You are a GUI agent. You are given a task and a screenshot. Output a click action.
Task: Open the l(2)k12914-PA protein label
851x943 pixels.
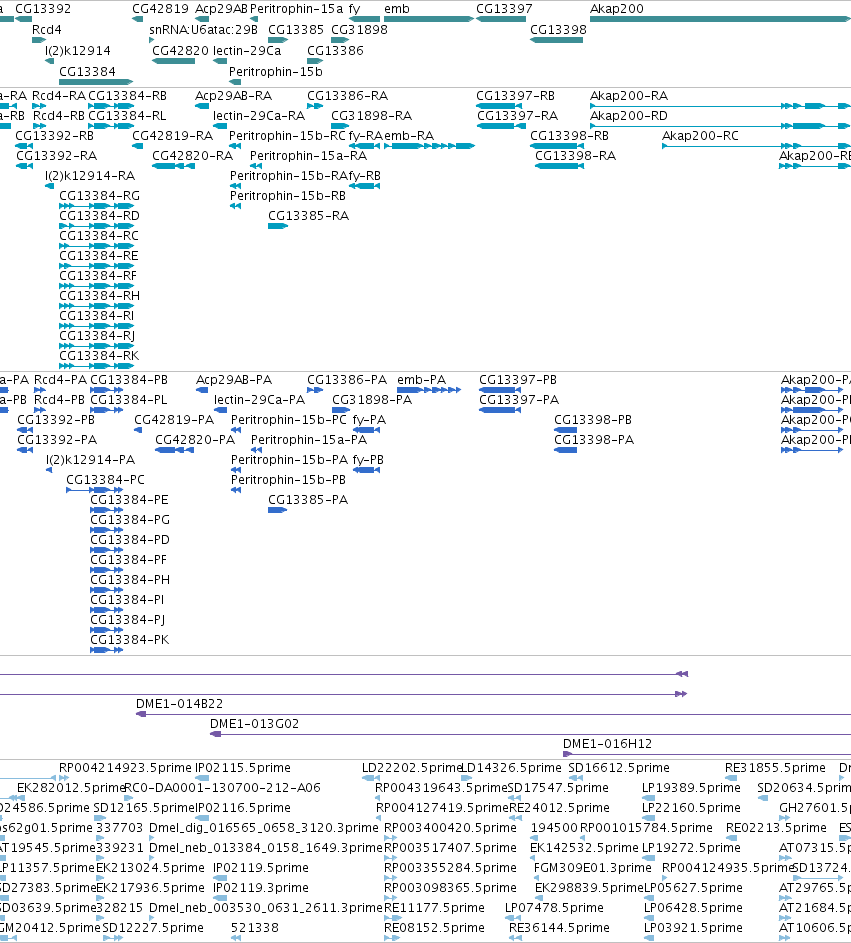(x=90, y=459)
